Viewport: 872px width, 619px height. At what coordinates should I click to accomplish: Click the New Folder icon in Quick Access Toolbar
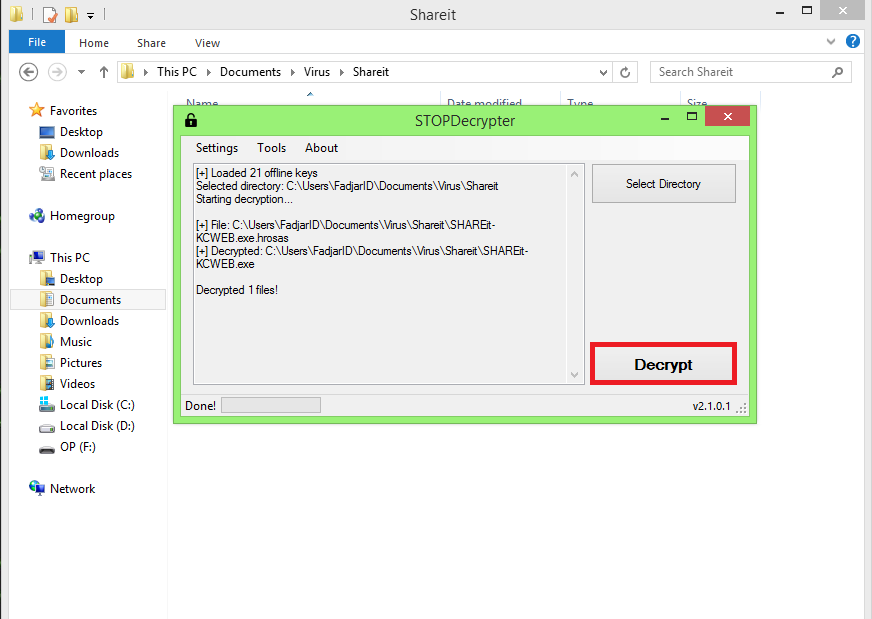pos(71,14)
